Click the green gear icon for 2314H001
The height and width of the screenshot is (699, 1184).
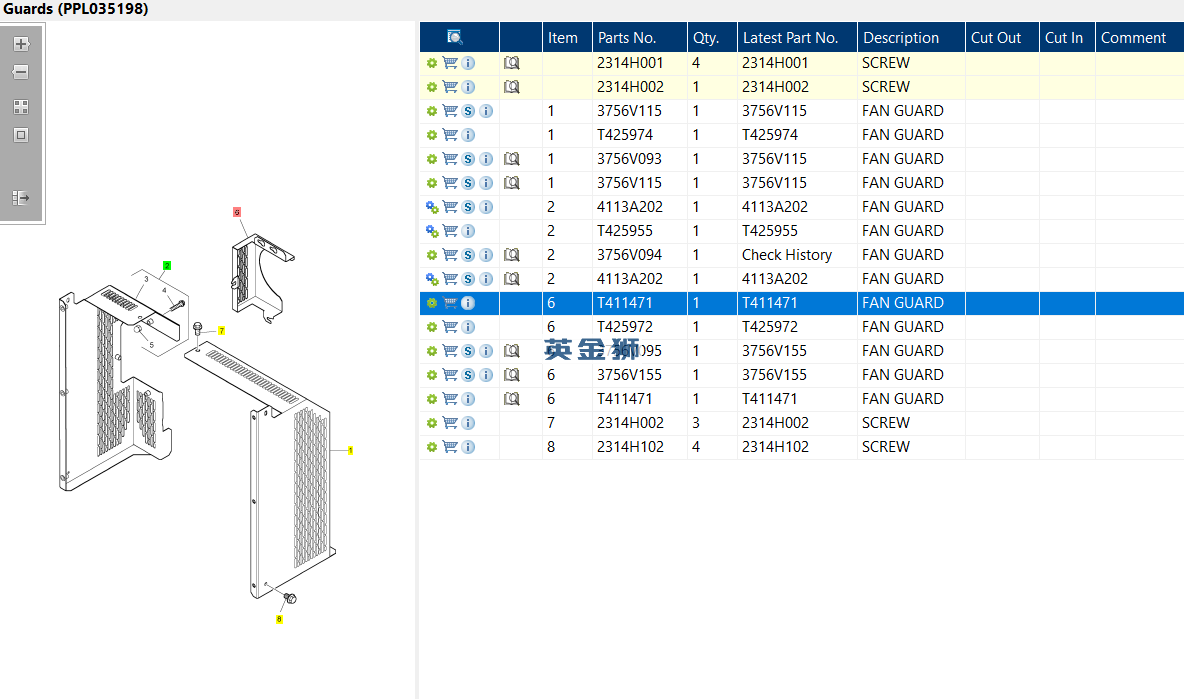[x=432, y=63]
